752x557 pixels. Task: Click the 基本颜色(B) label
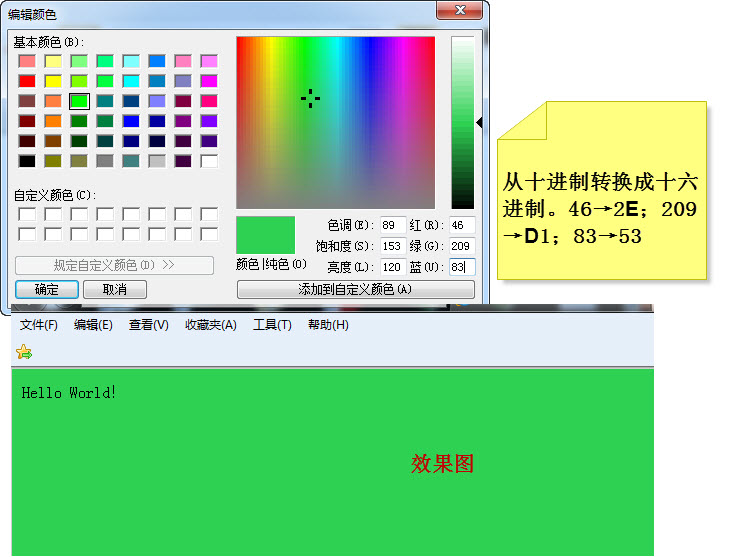[x=48, y=42]
